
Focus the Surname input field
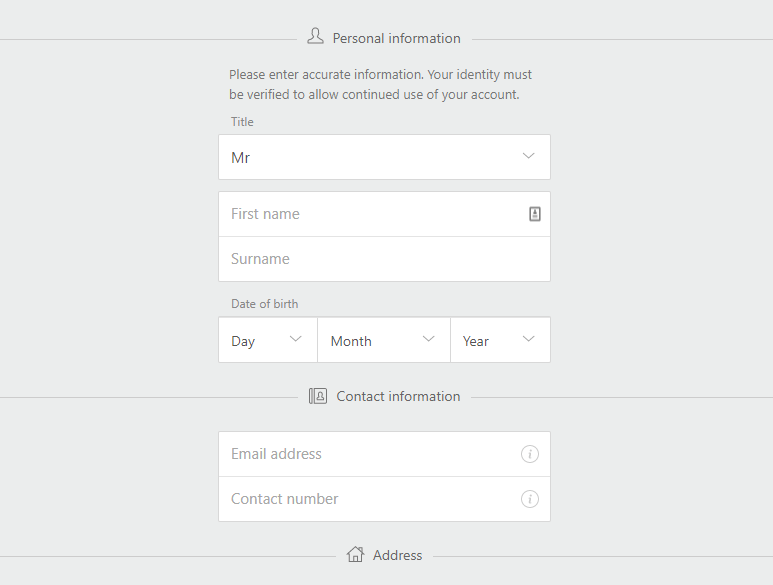point(385,259)
